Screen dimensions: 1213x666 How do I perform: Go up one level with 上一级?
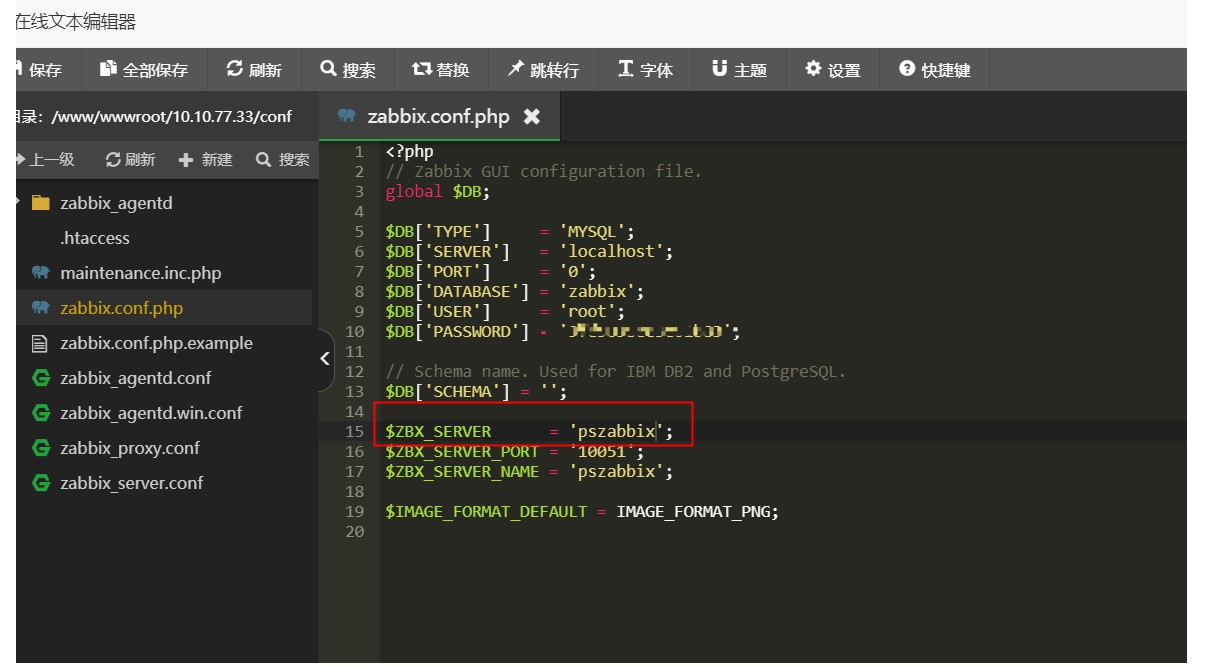(x=45, y=160)
